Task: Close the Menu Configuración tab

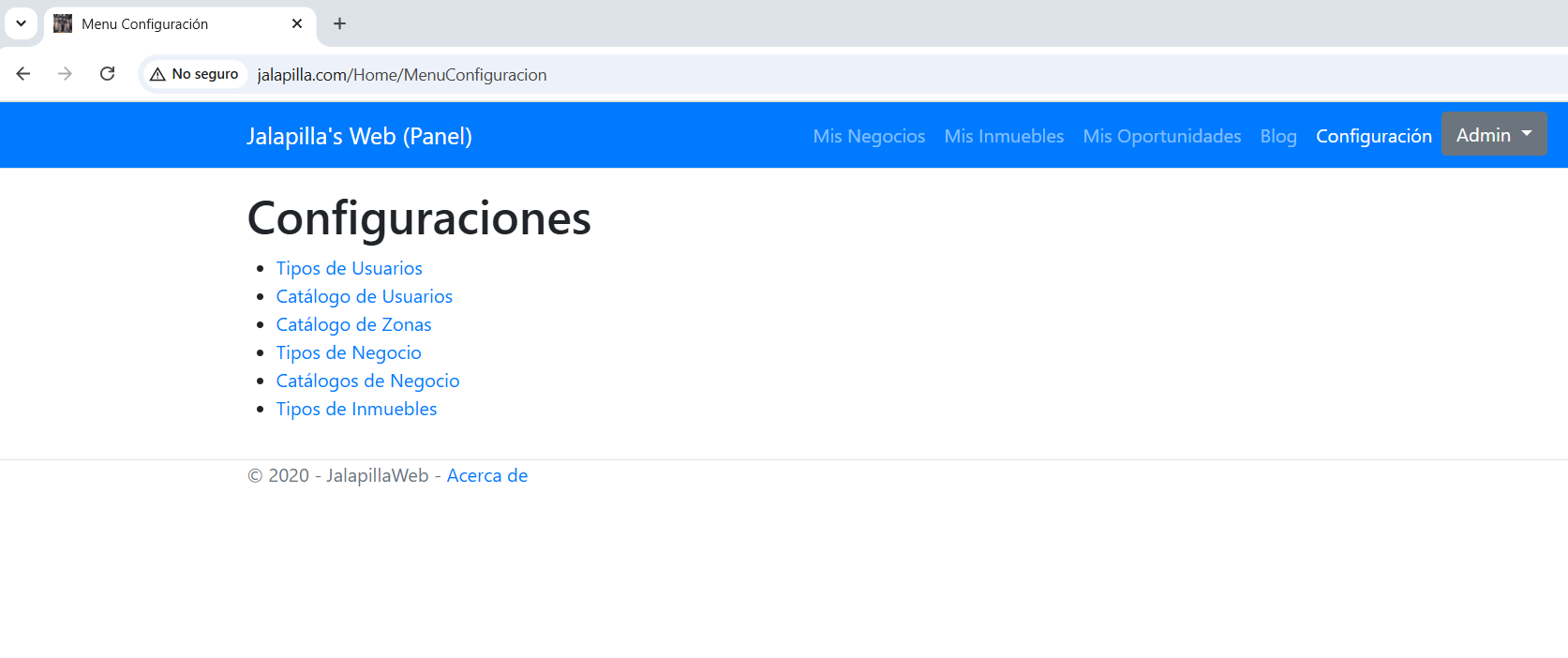Action: tap(297, 23)
